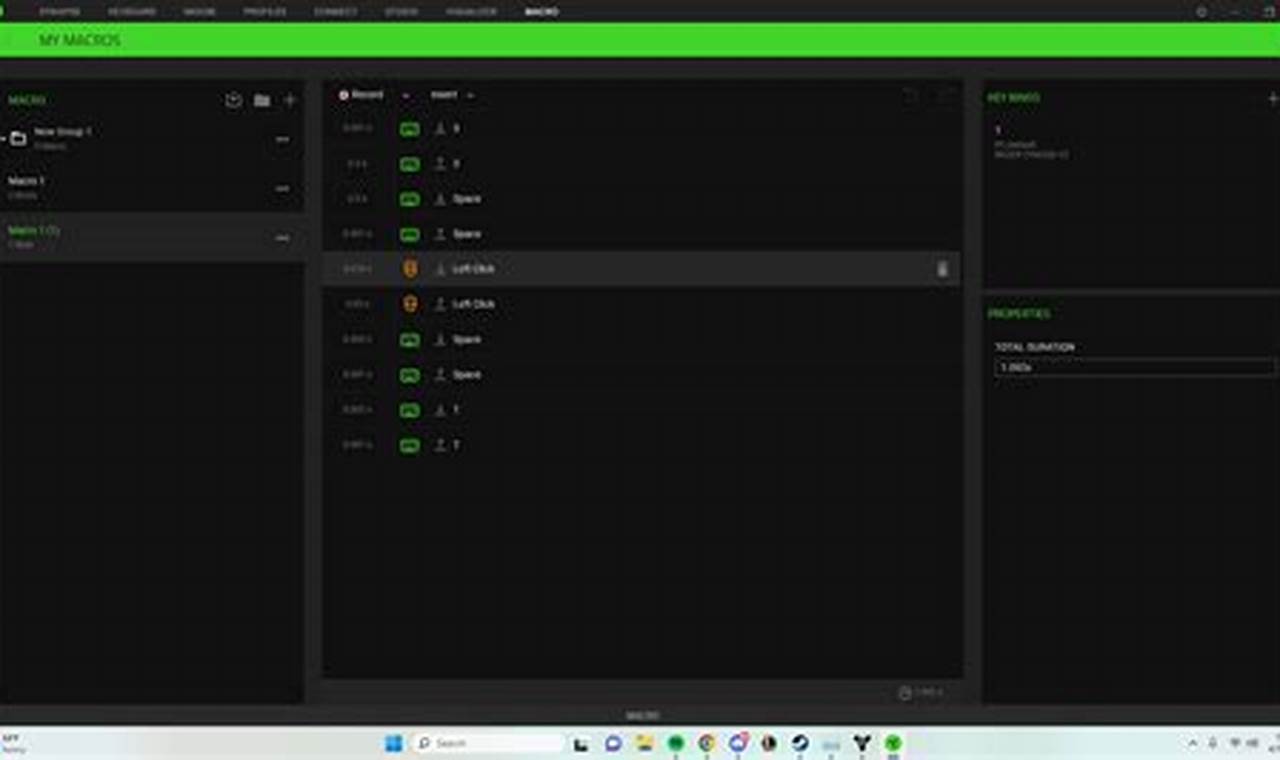The height and width of the screenshot is (760, 1280).
Task: Start recording with the Record button
Action: pos(361,95)
